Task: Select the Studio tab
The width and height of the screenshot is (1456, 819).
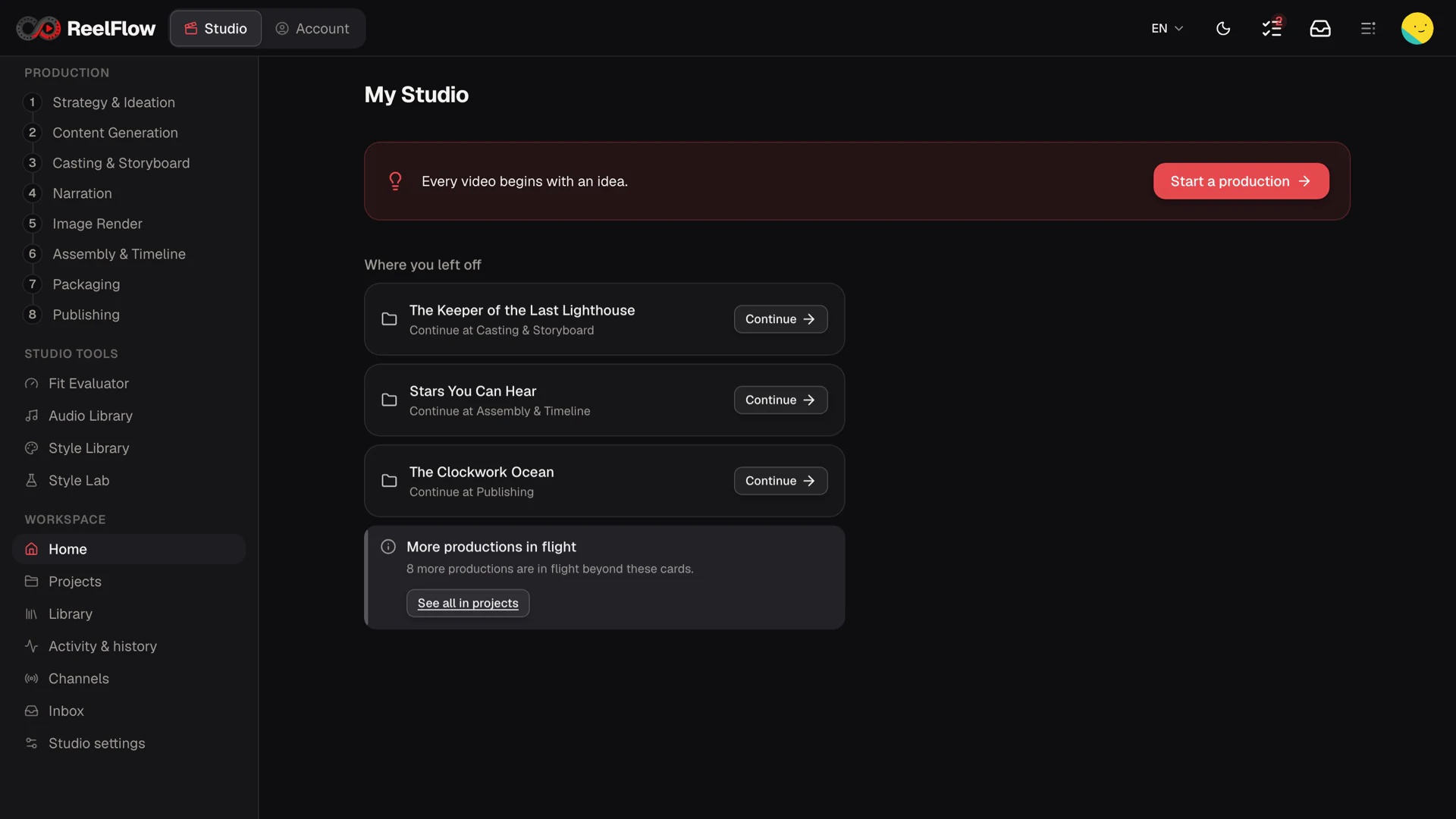Action: pyautogui.click(x=216, y=29)
